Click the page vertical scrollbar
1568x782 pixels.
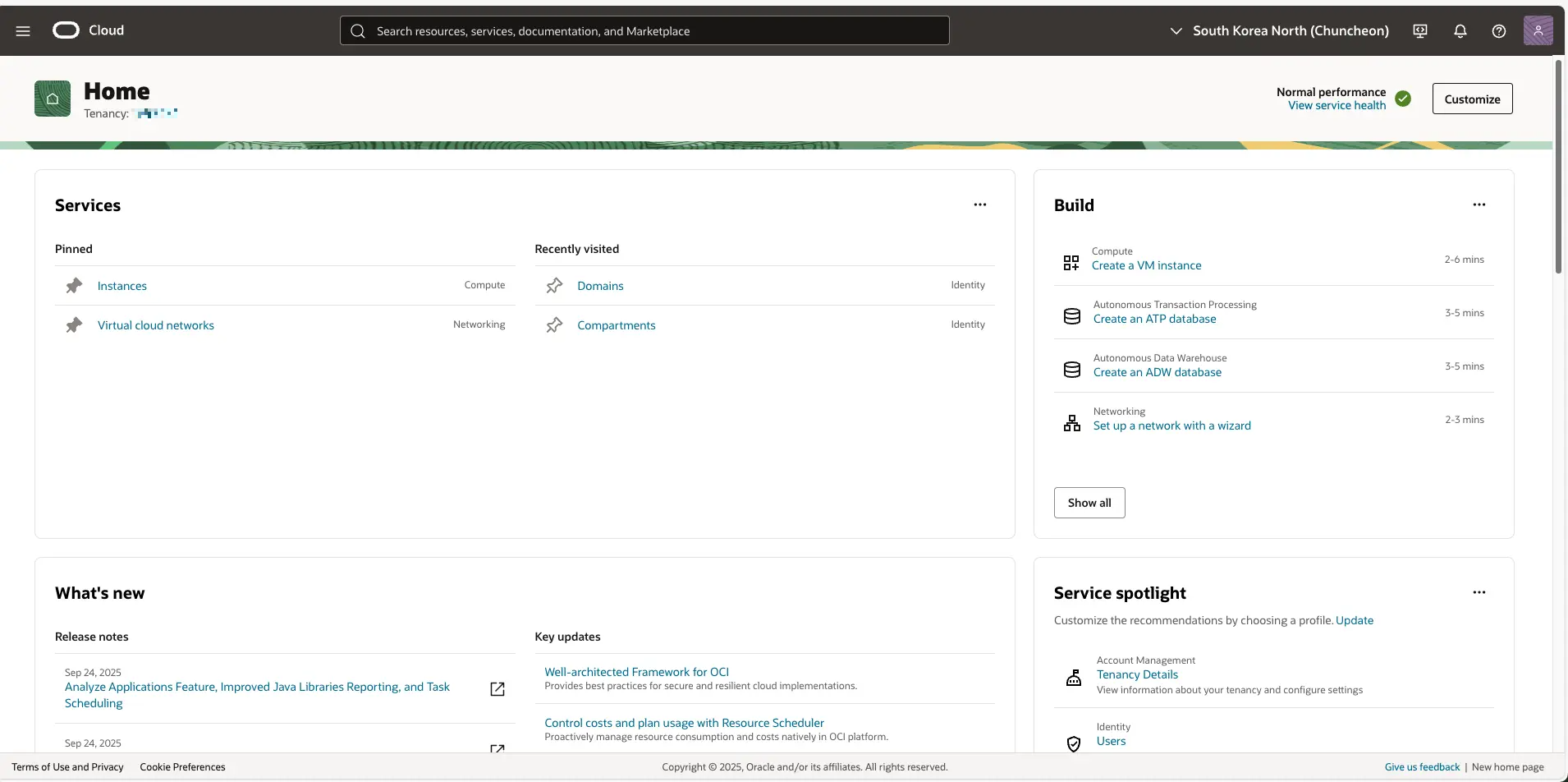(1558, 166)
